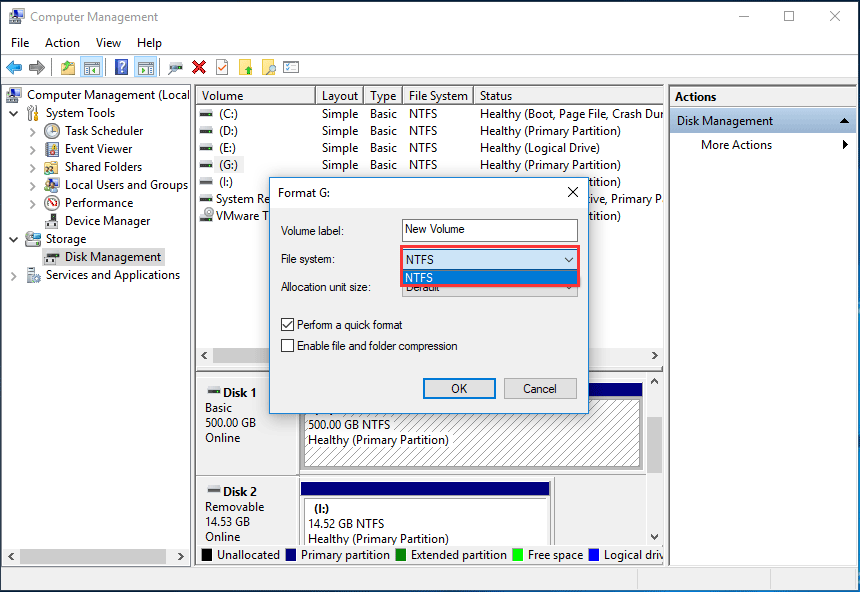The height and width of the screenshot is (592, 860).
Task: Click the red X delete toolbar icon
Action: (x=199, y=67)
